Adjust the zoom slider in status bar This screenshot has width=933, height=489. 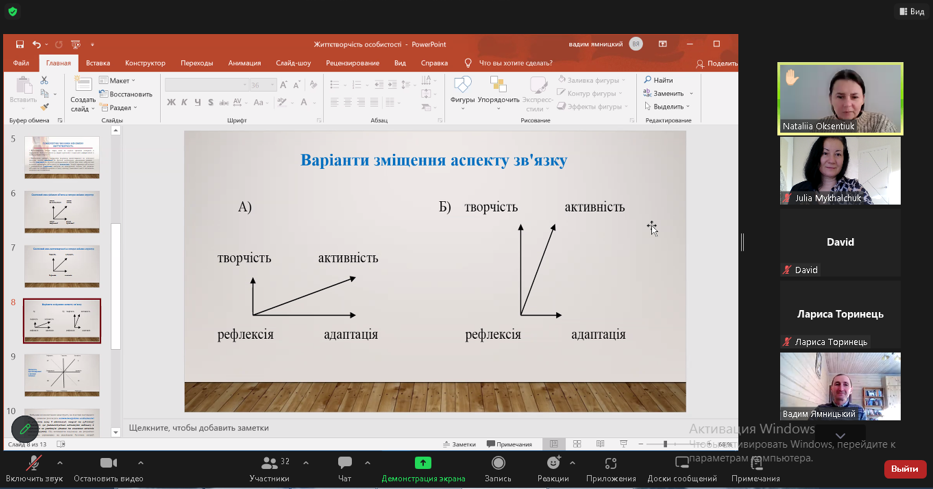point(665,444)
